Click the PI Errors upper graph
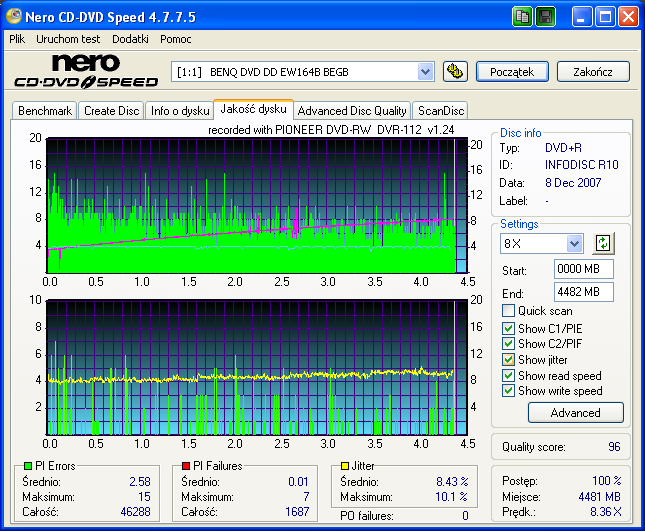The width and height of the screenshot is (645, 531). tap(257, 205)
